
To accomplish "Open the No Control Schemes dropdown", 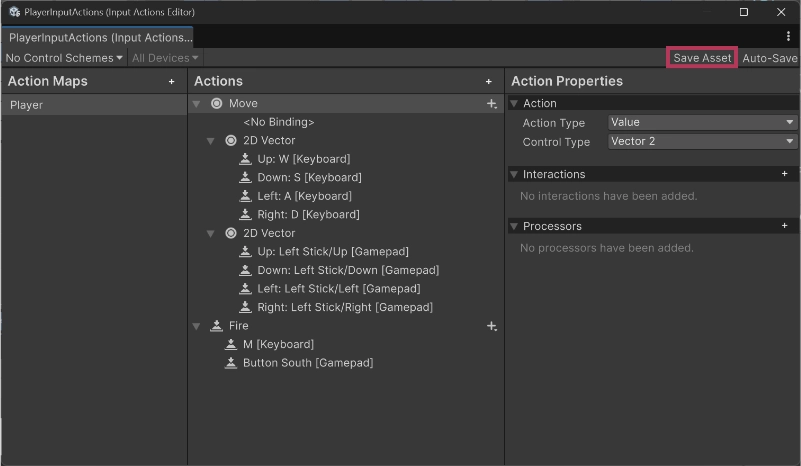I will pos(64,58).
